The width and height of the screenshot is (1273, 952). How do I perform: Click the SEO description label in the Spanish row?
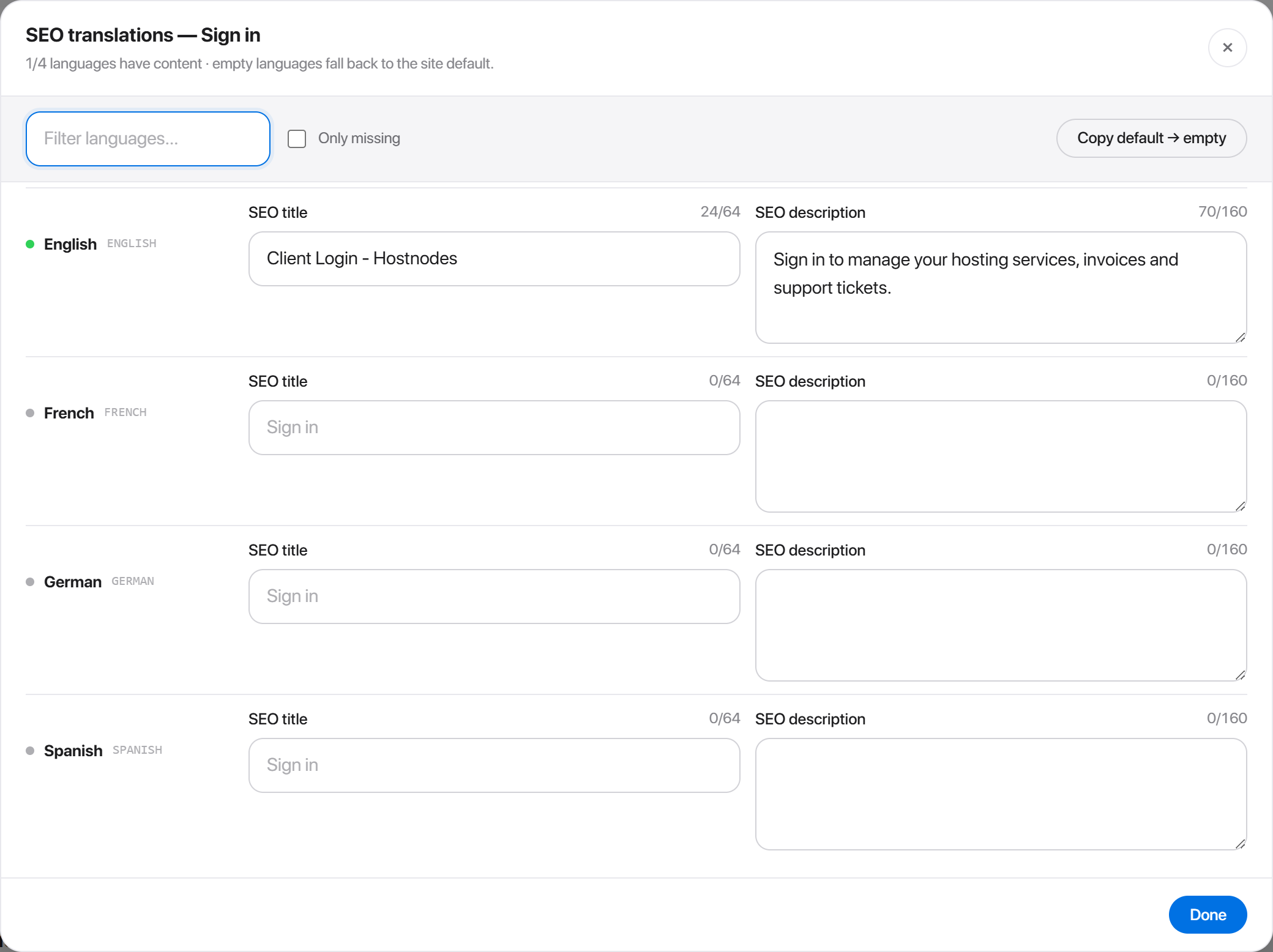[810, 719]
